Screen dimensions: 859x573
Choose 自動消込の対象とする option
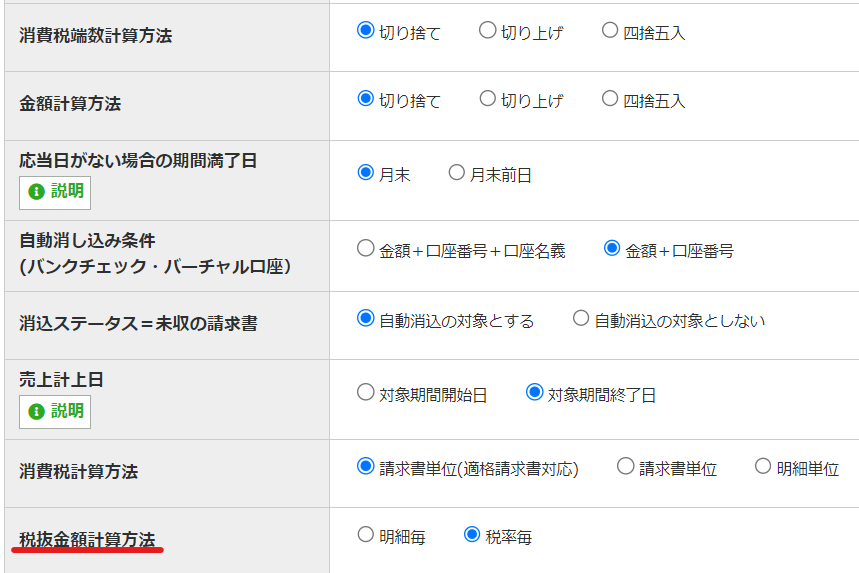click(365, 319)
